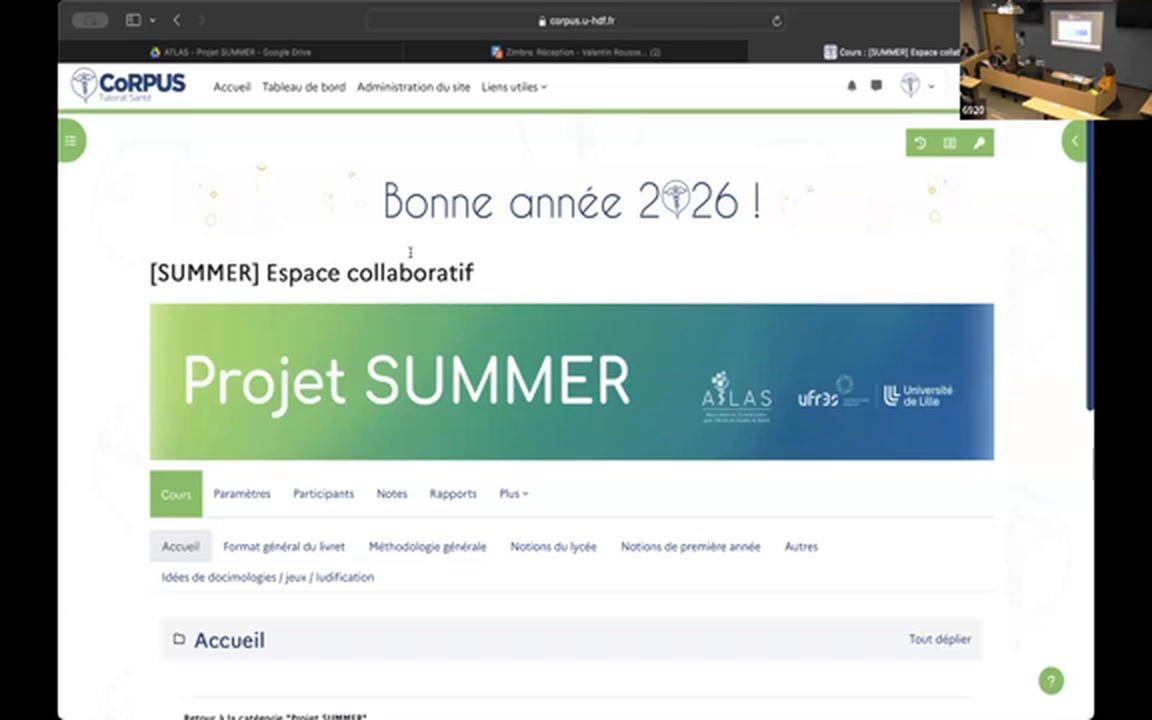Click the CoRPUS logo
Image resolution: width=1152 pixels, height=720 pixels.
pyautogui.click(x=128, y=86)
